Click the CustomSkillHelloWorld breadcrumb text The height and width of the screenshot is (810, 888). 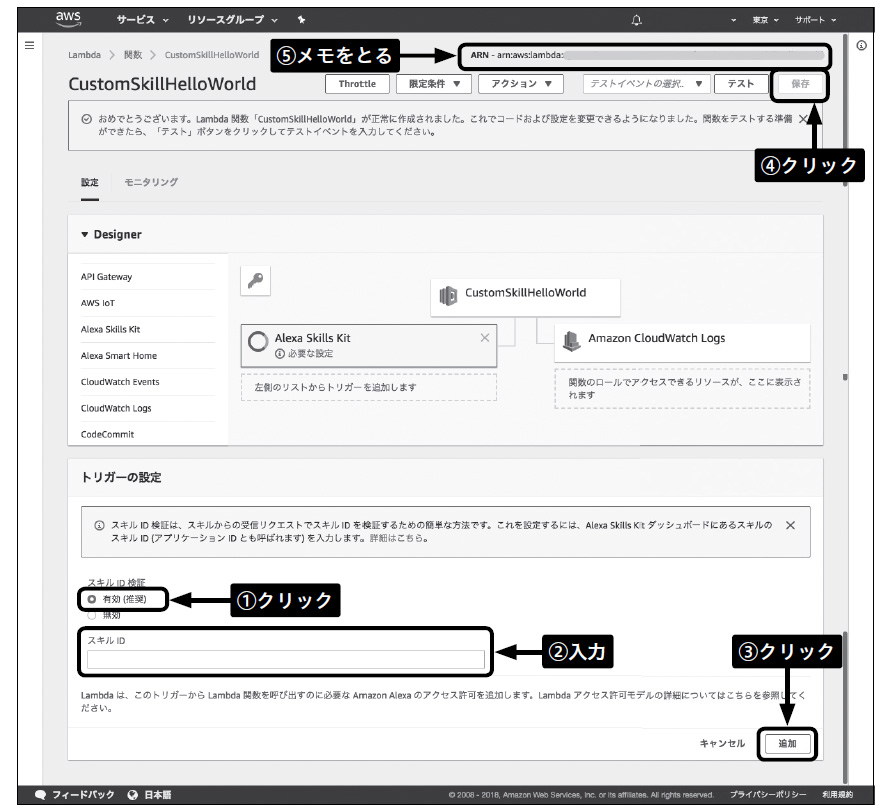(x=212, y=55)
